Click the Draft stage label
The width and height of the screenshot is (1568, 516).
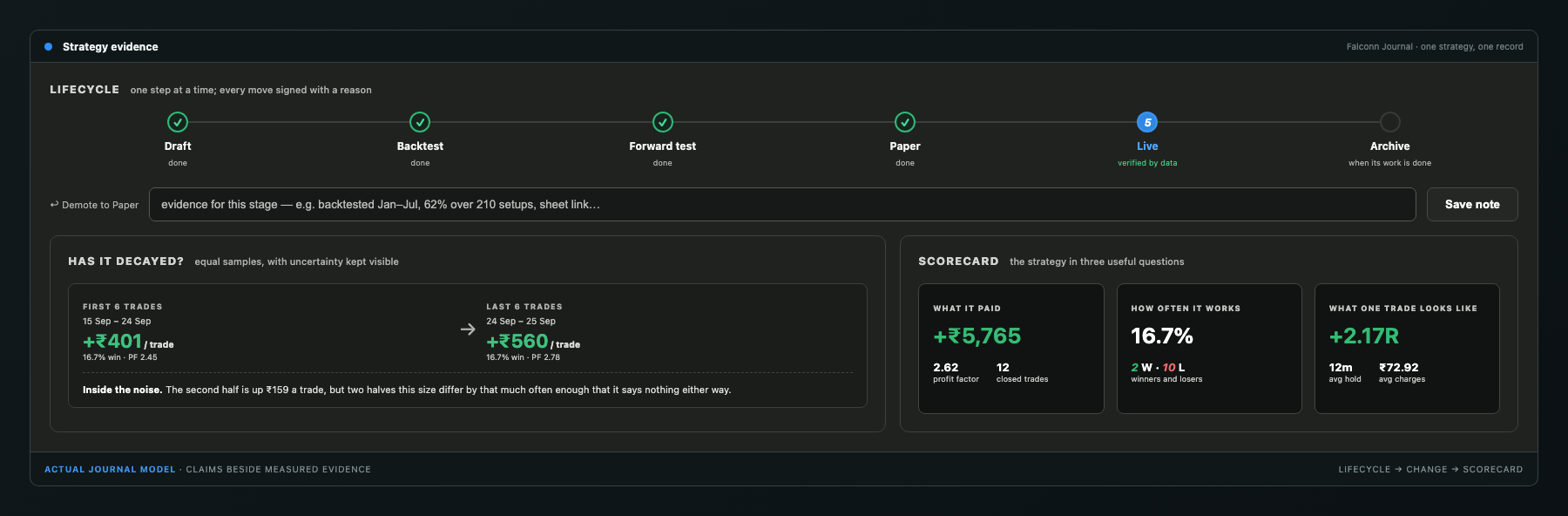[178, 146]
